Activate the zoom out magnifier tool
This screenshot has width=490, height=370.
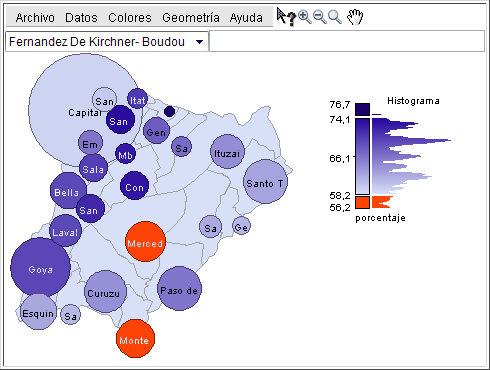[x=320, y=17]
